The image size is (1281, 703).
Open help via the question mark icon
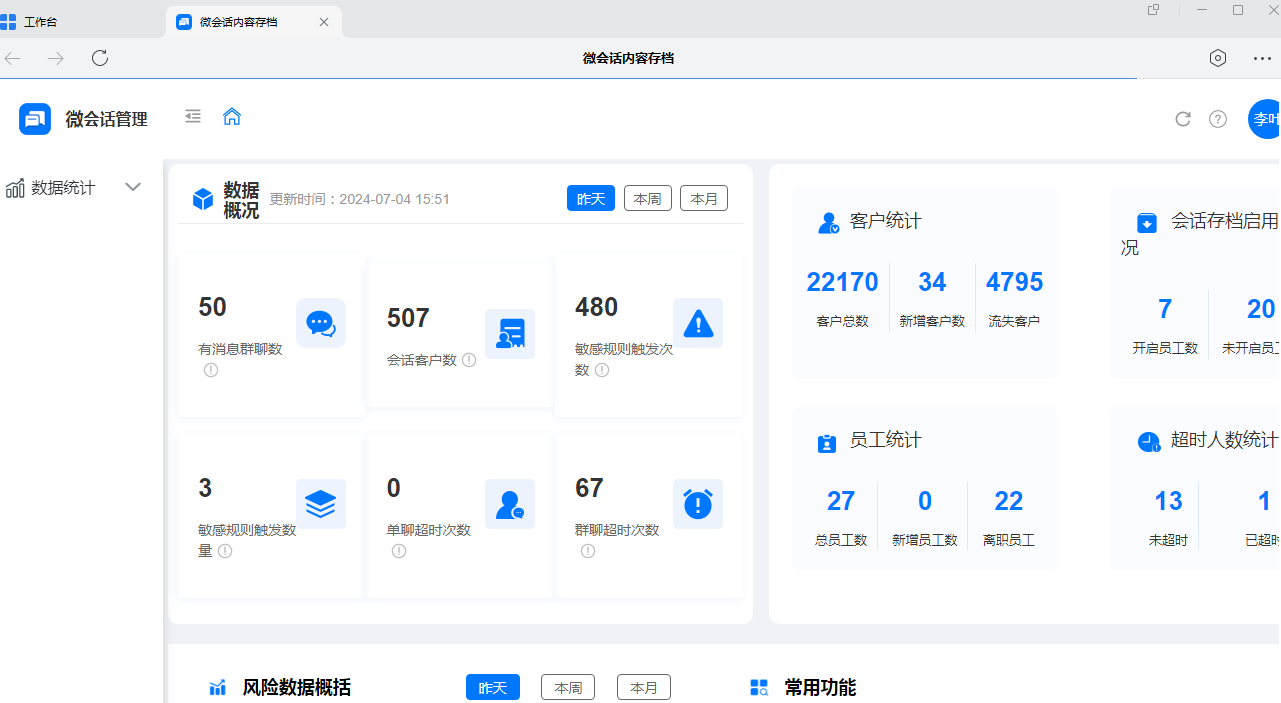click(1217, 118)
